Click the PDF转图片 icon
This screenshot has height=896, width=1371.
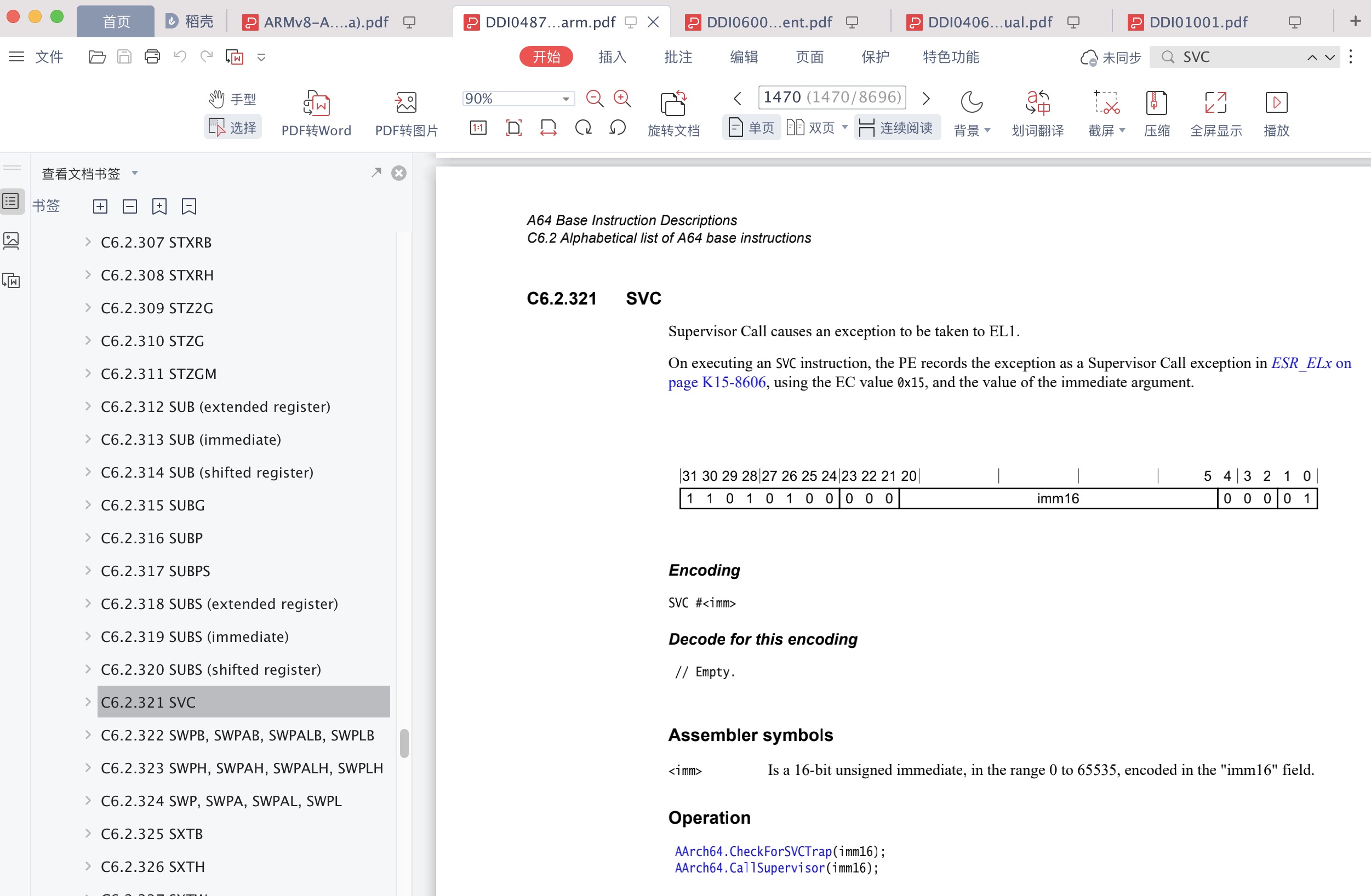406,103
